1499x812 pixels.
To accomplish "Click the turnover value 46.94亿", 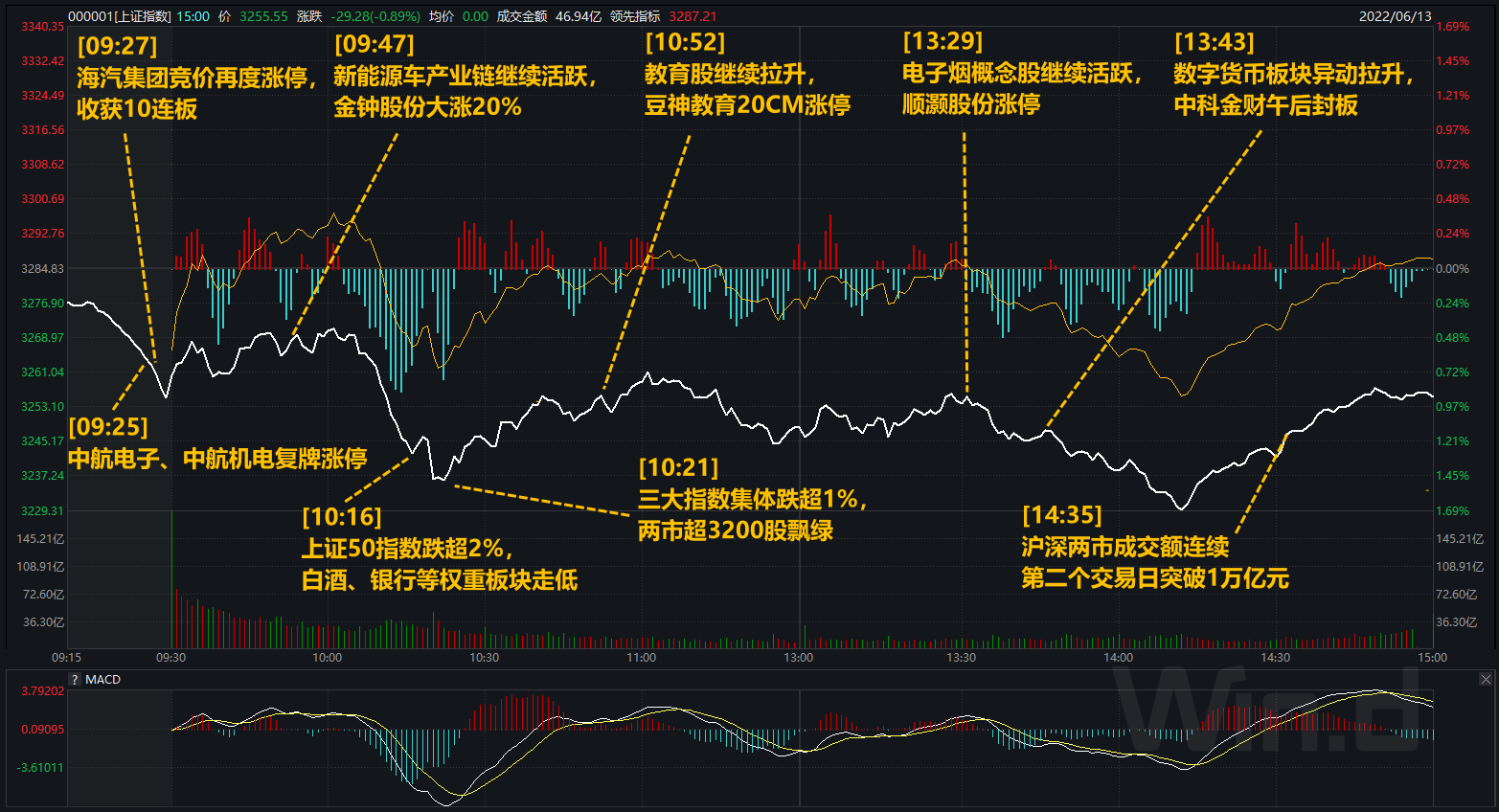I will tap(579, 16).
